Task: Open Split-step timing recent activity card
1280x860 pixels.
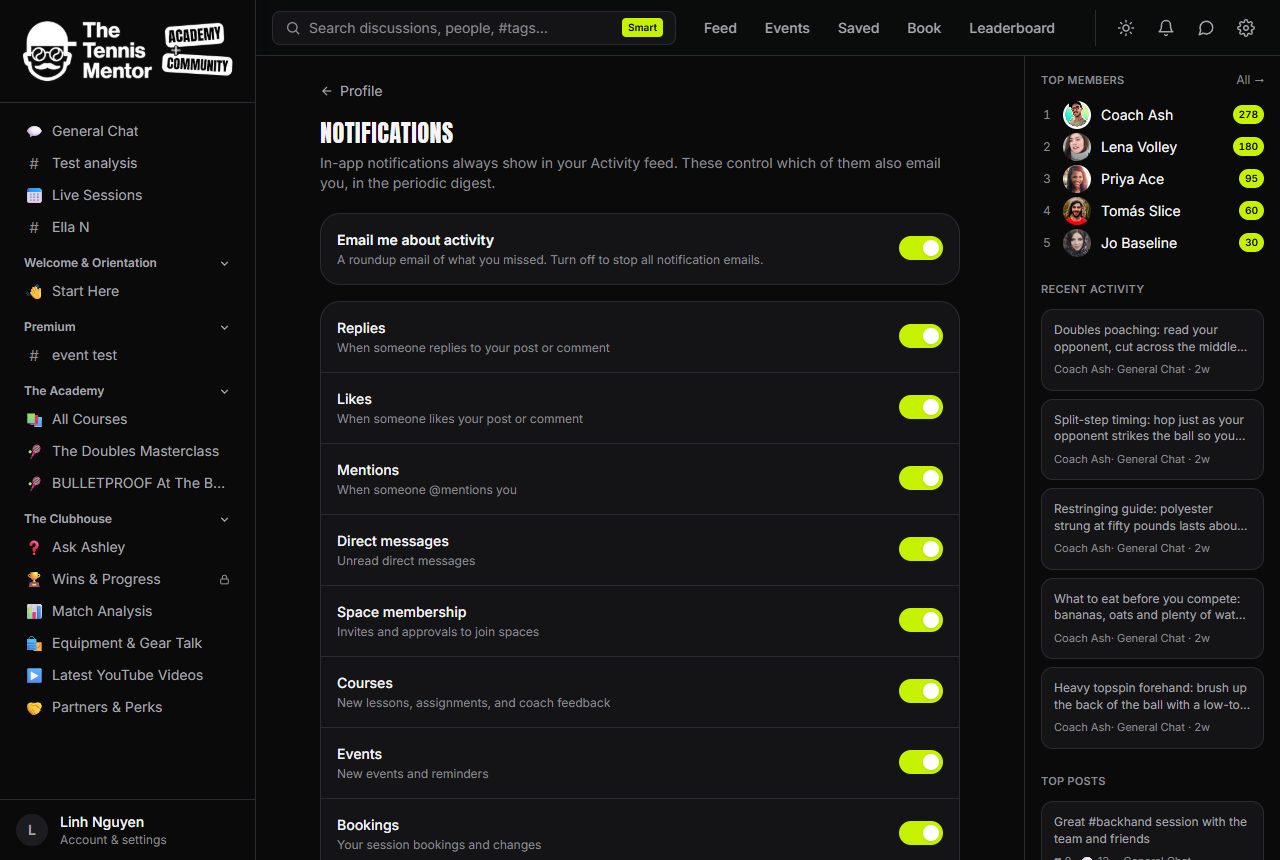Action: pos(1152,439)
